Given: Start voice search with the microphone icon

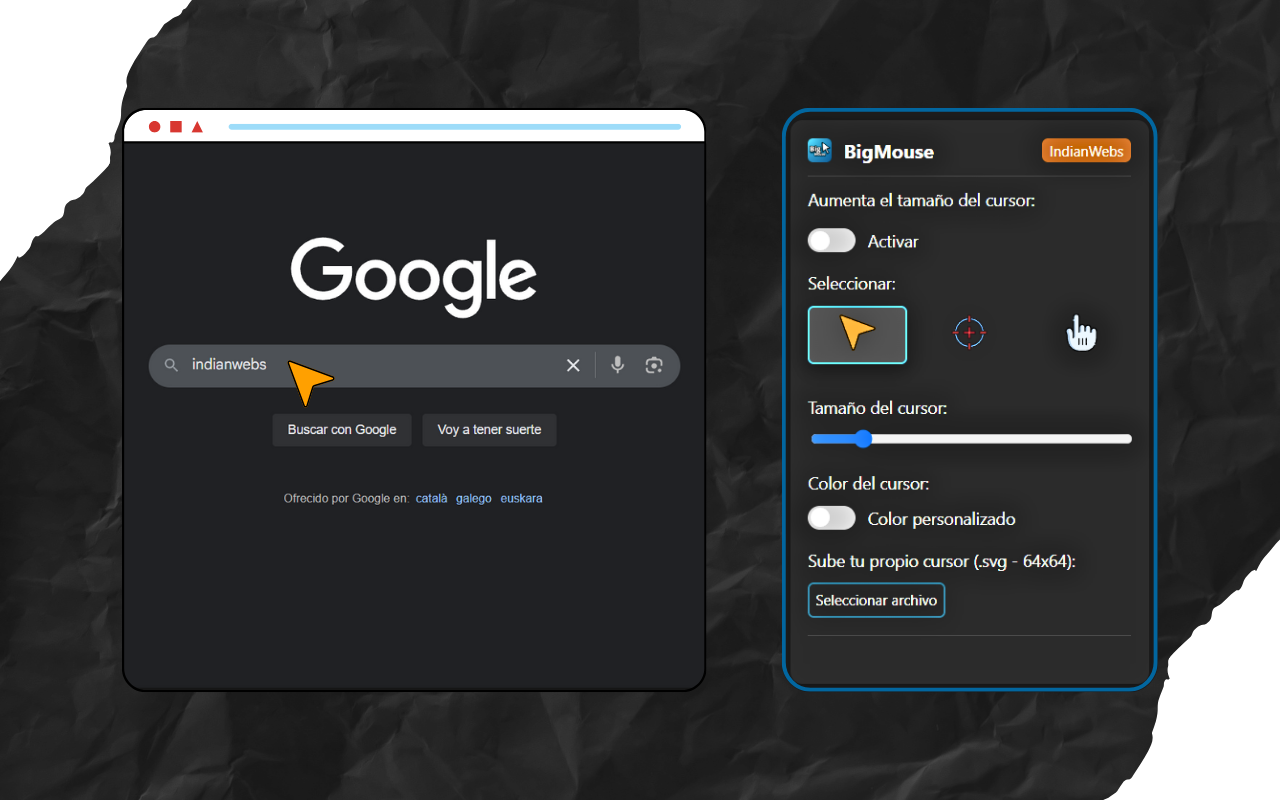Looking at the screenshot, I should click(x=618, y=365).
